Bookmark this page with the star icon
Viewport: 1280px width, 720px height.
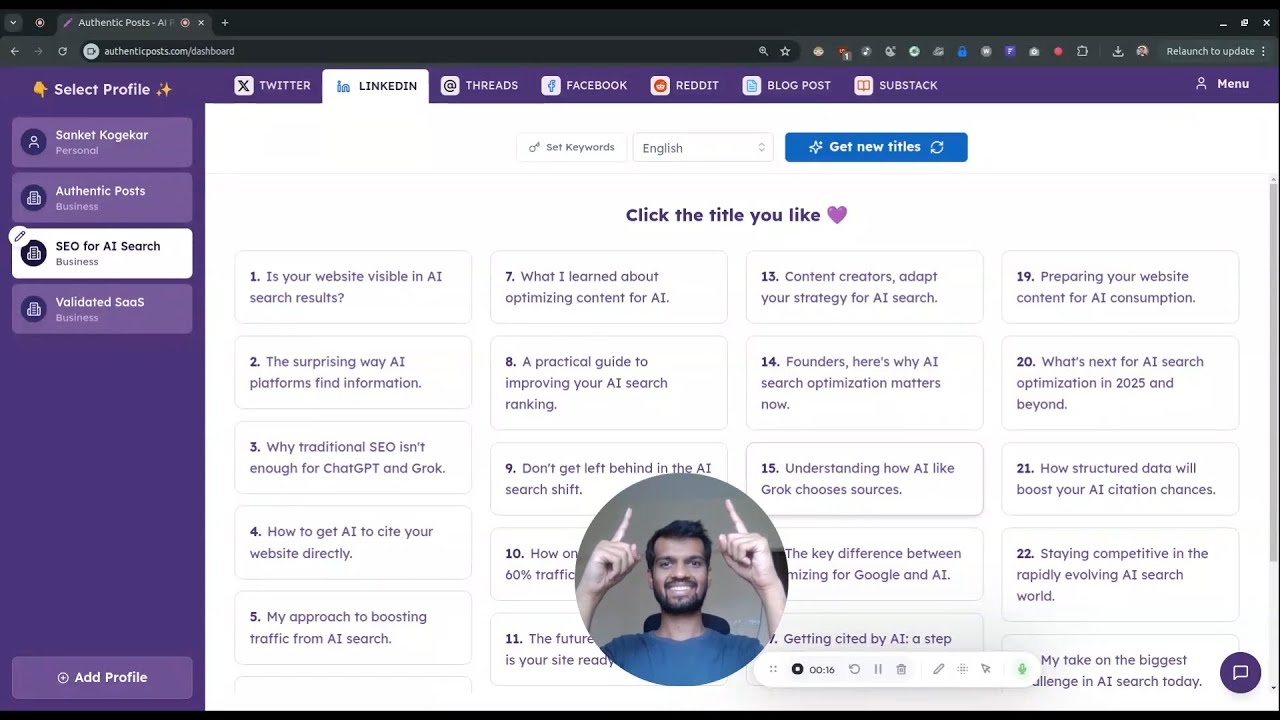(785, 51)
